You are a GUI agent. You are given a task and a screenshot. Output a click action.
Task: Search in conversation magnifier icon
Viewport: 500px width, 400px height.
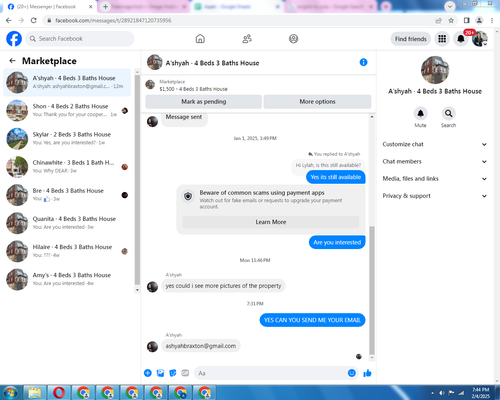pyautogui.click(x=448, y=114)
